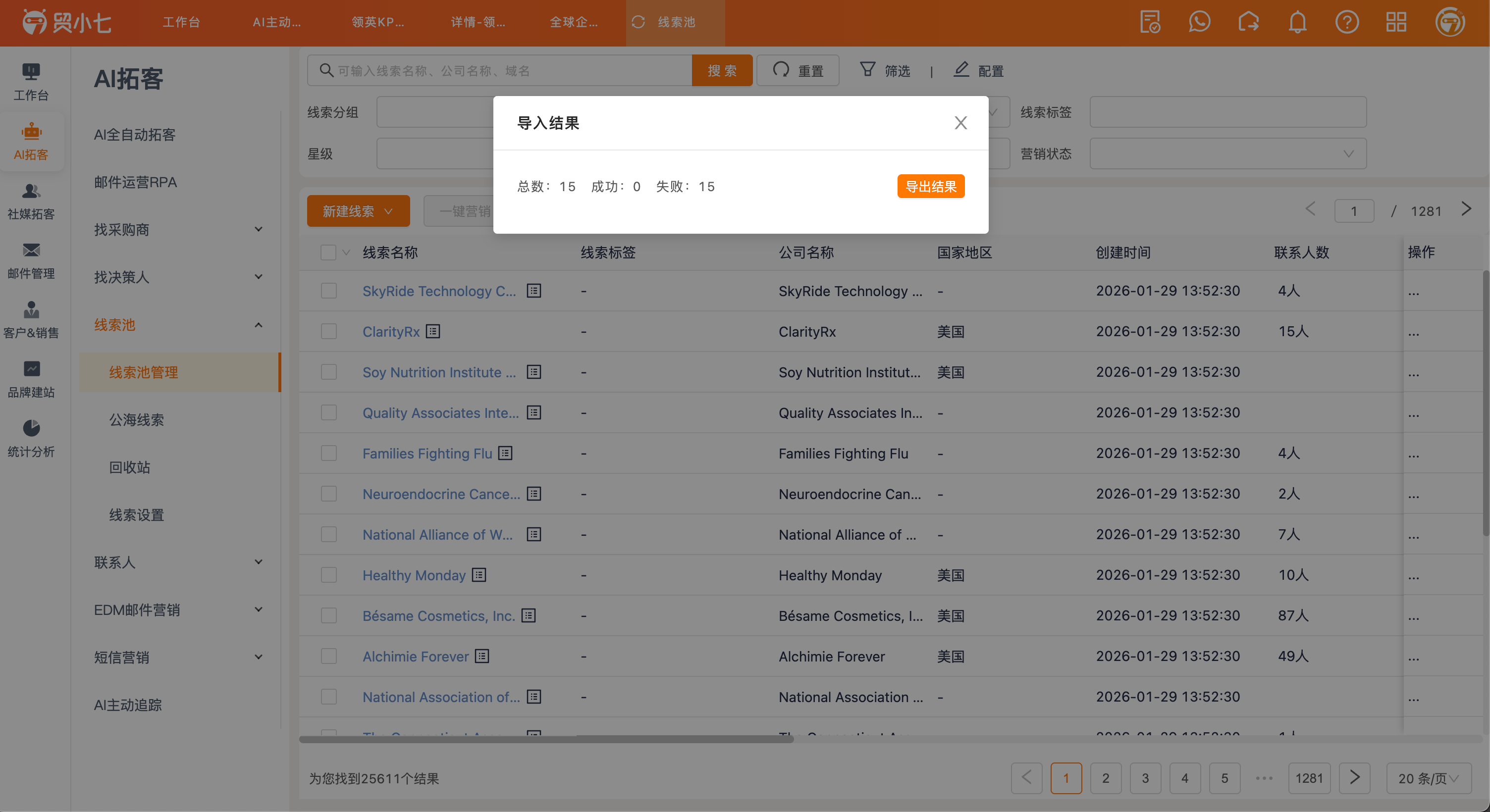Click detail icon next to SkyRide Technology

pyautogui.click(x=533, y=291)
